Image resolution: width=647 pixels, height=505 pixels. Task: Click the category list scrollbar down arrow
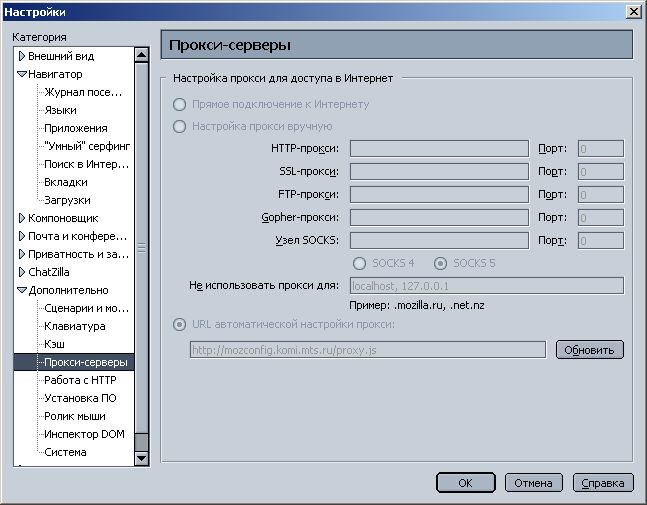[142, 458]
